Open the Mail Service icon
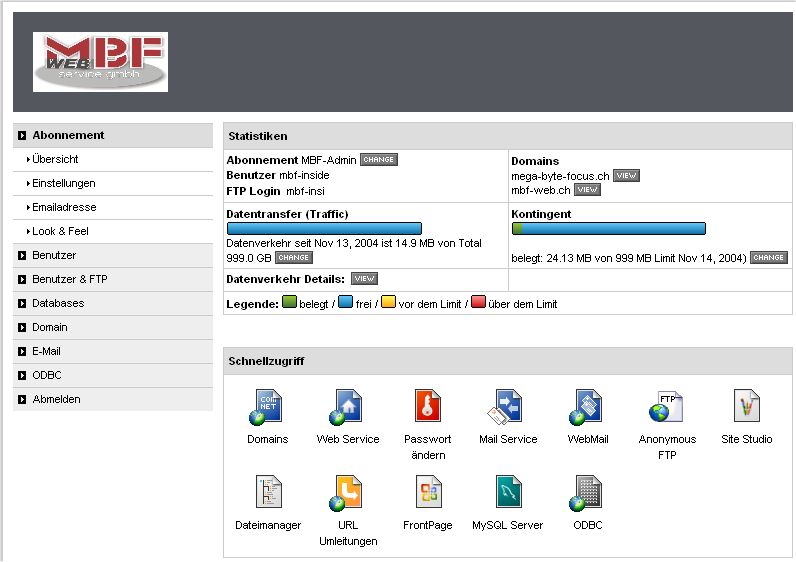The image size is (796, 562). point(507,407)
